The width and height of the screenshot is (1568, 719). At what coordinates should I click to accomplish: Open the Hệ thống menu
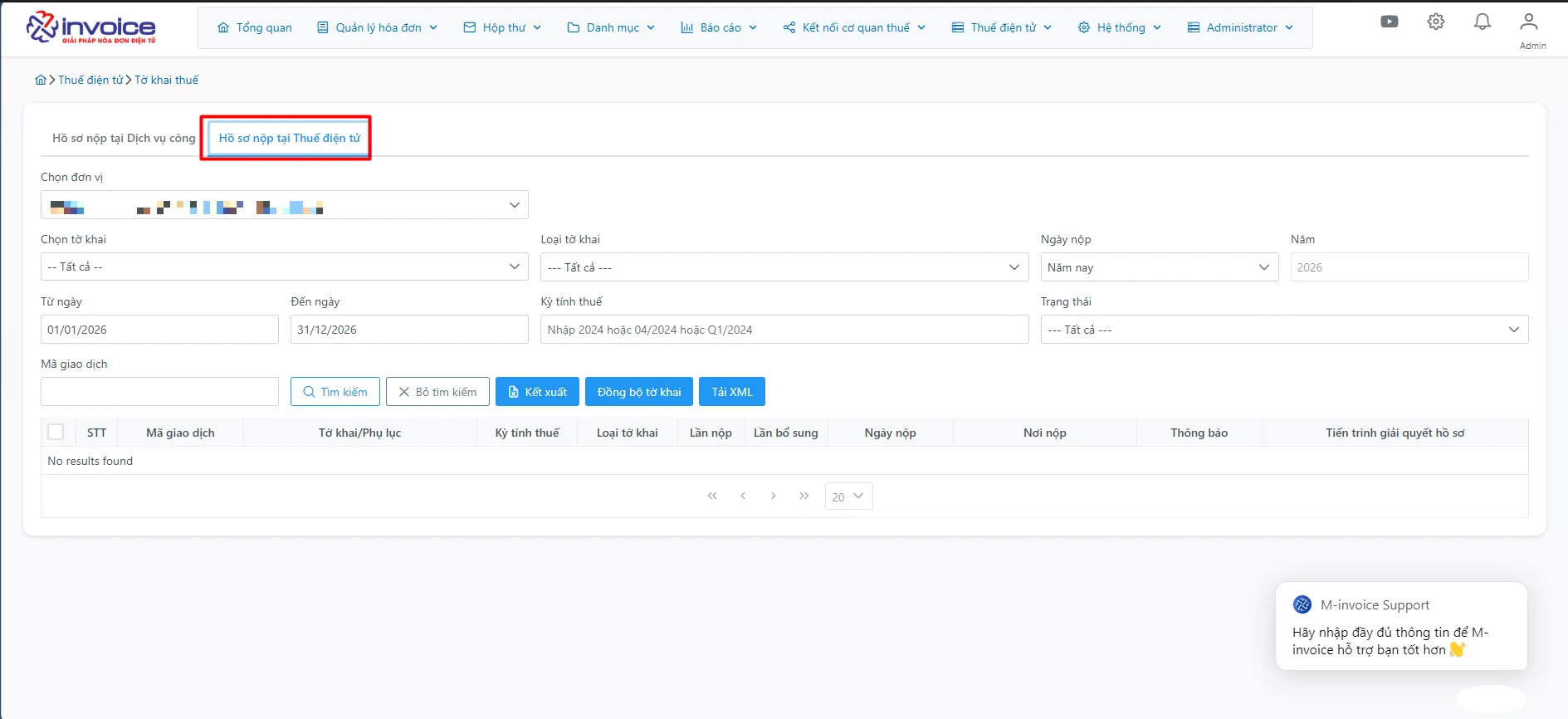pyautogui.click(x=1120, y=27)
